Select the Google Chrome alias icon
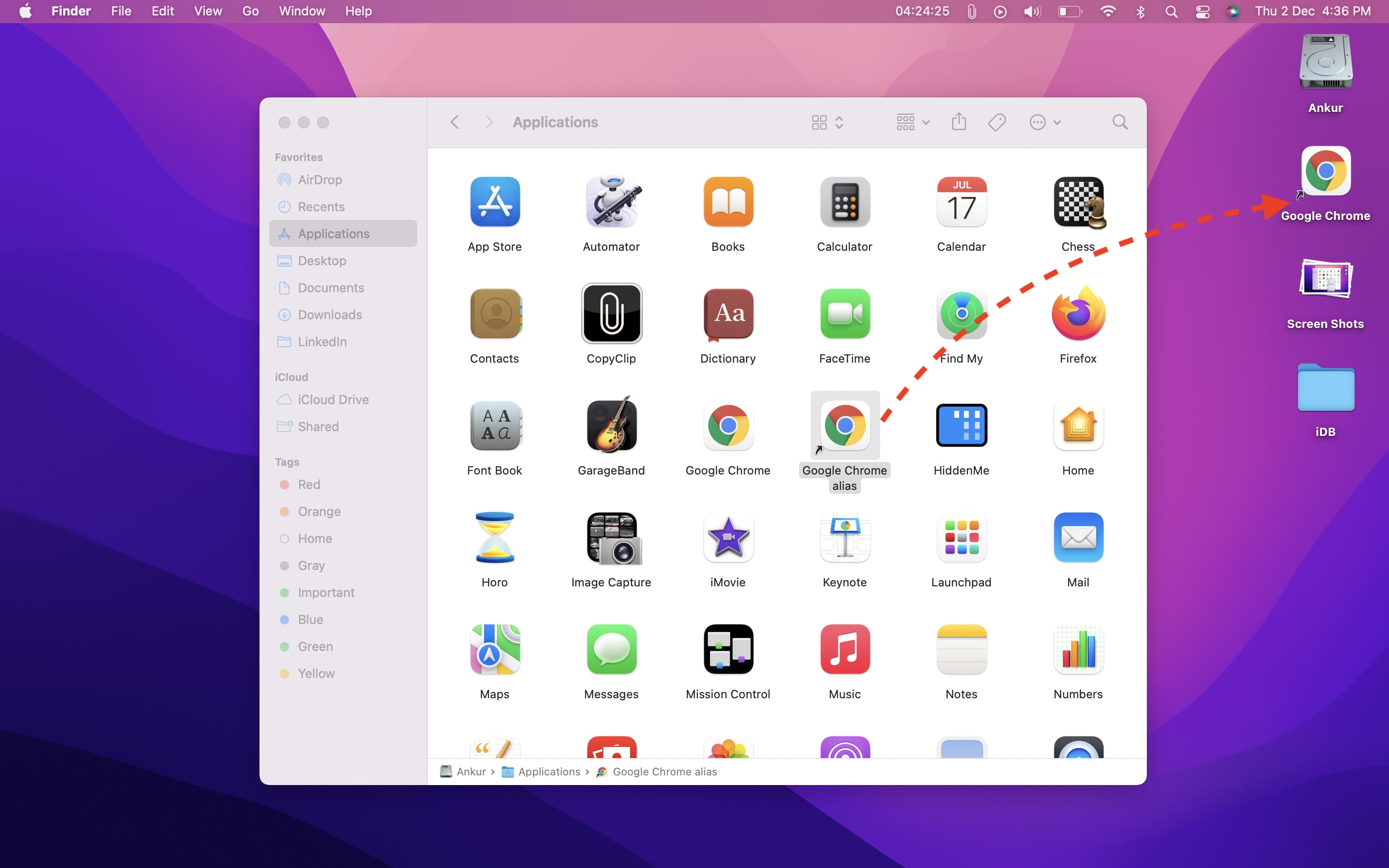Image resolution: width=1389 pixels, height=868 pixels. [845, 425]
